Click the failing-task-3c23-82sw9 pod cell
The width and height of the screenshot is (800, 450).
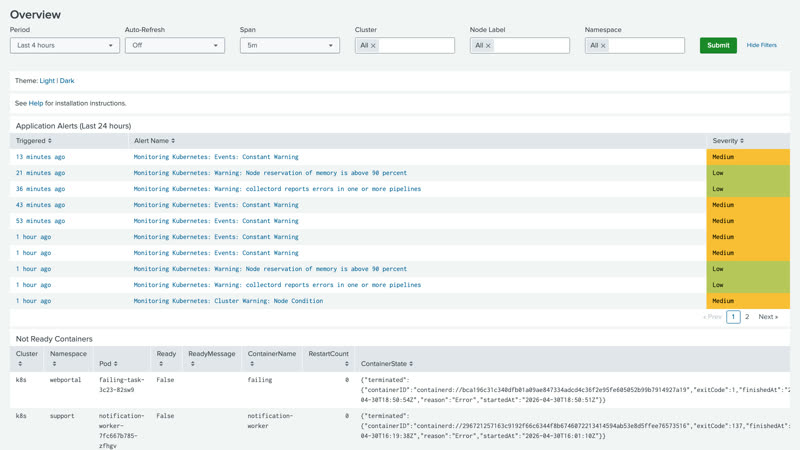pyautogui.click(x=121, y=385)
